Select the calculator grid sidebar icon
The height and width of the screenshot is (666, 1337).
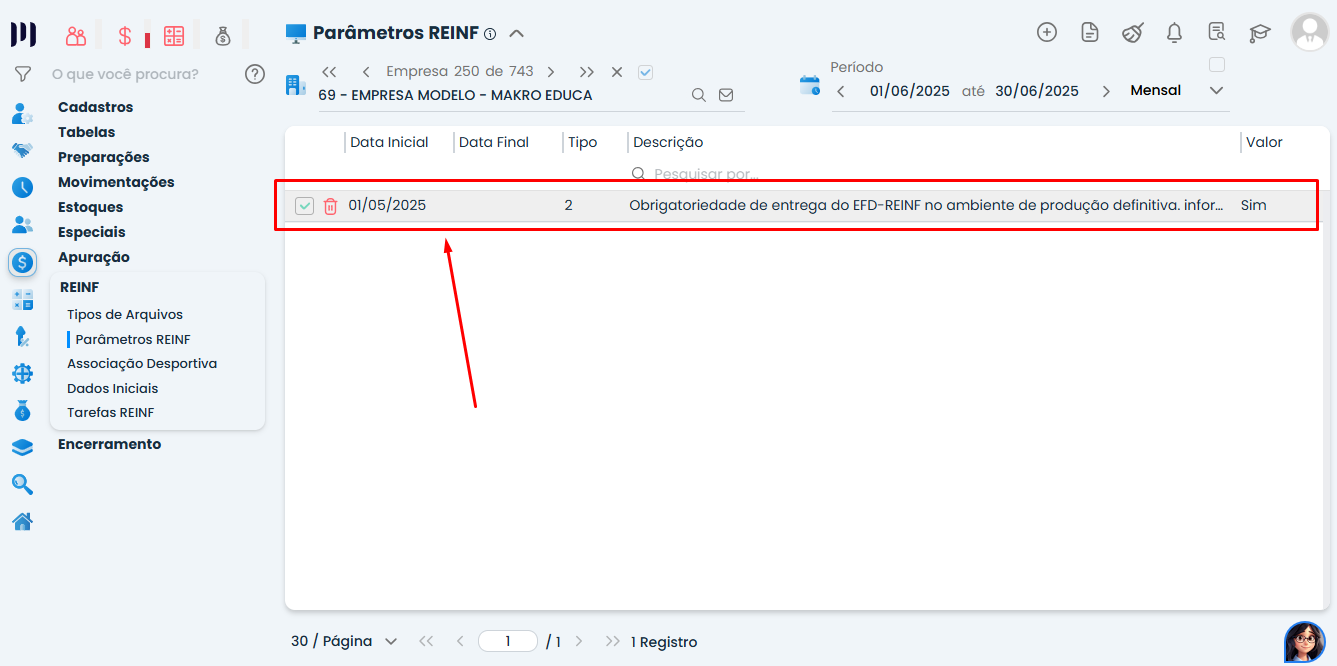22,300
